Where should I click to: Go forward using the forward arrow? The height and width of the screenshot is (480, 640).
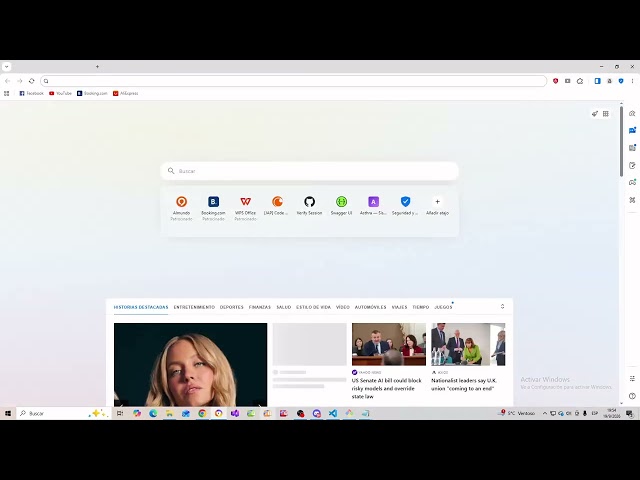20,81
